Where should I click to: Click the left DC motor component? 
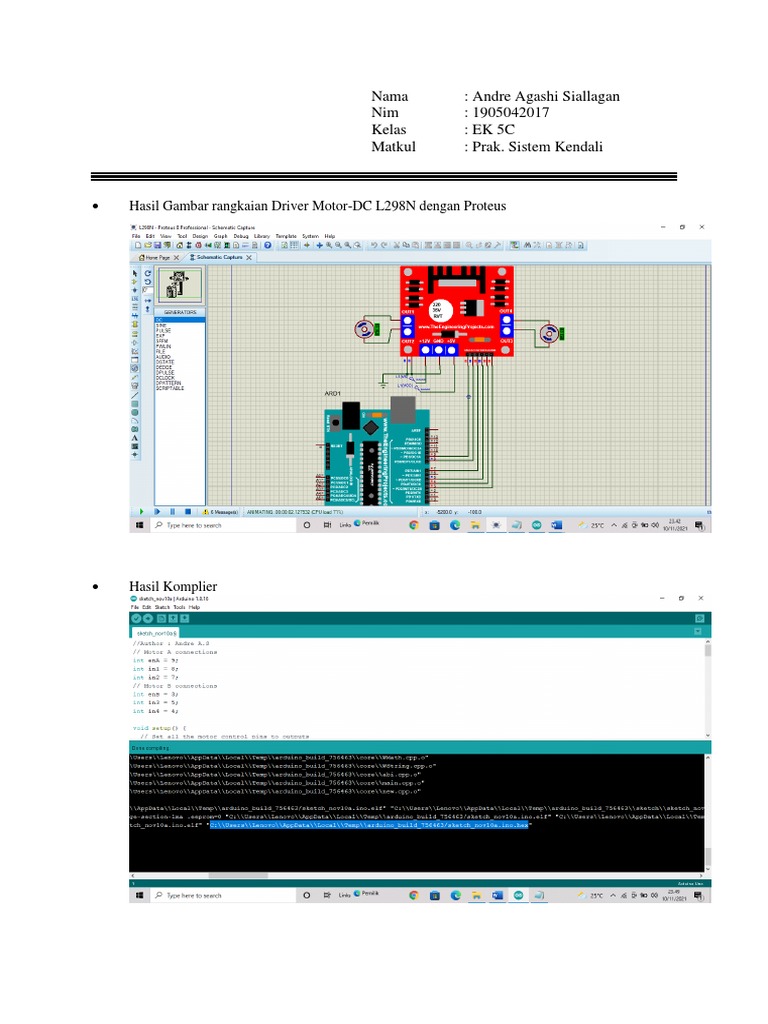tap(366, 329)
